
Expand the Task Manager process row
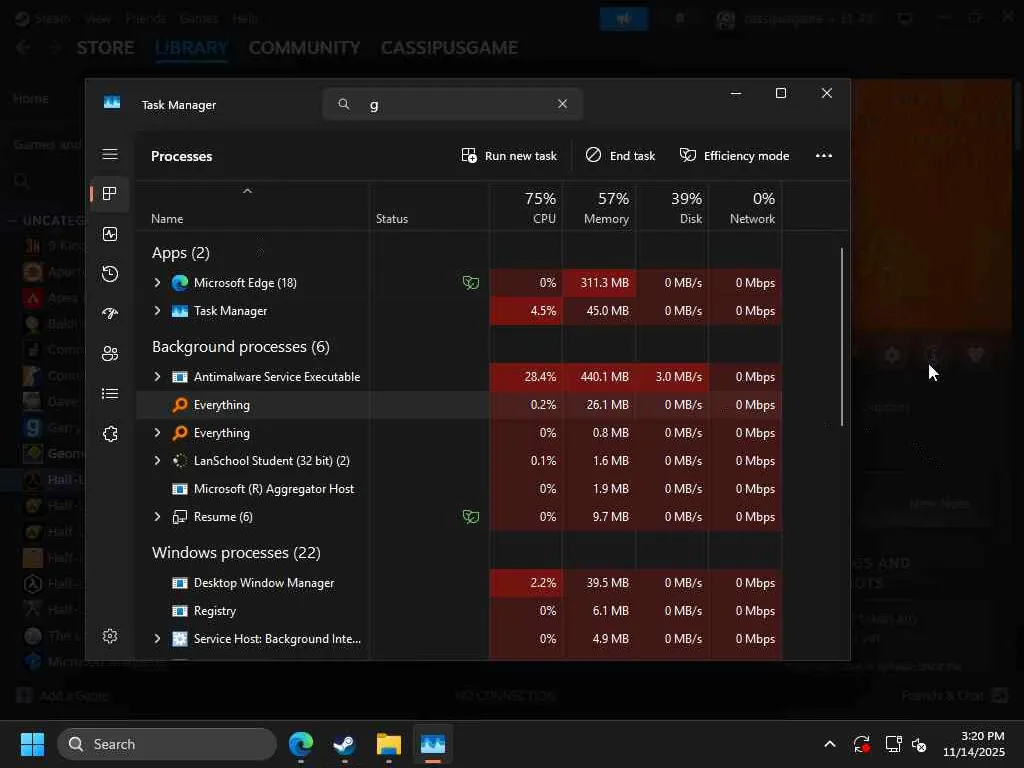pos(157,311)
